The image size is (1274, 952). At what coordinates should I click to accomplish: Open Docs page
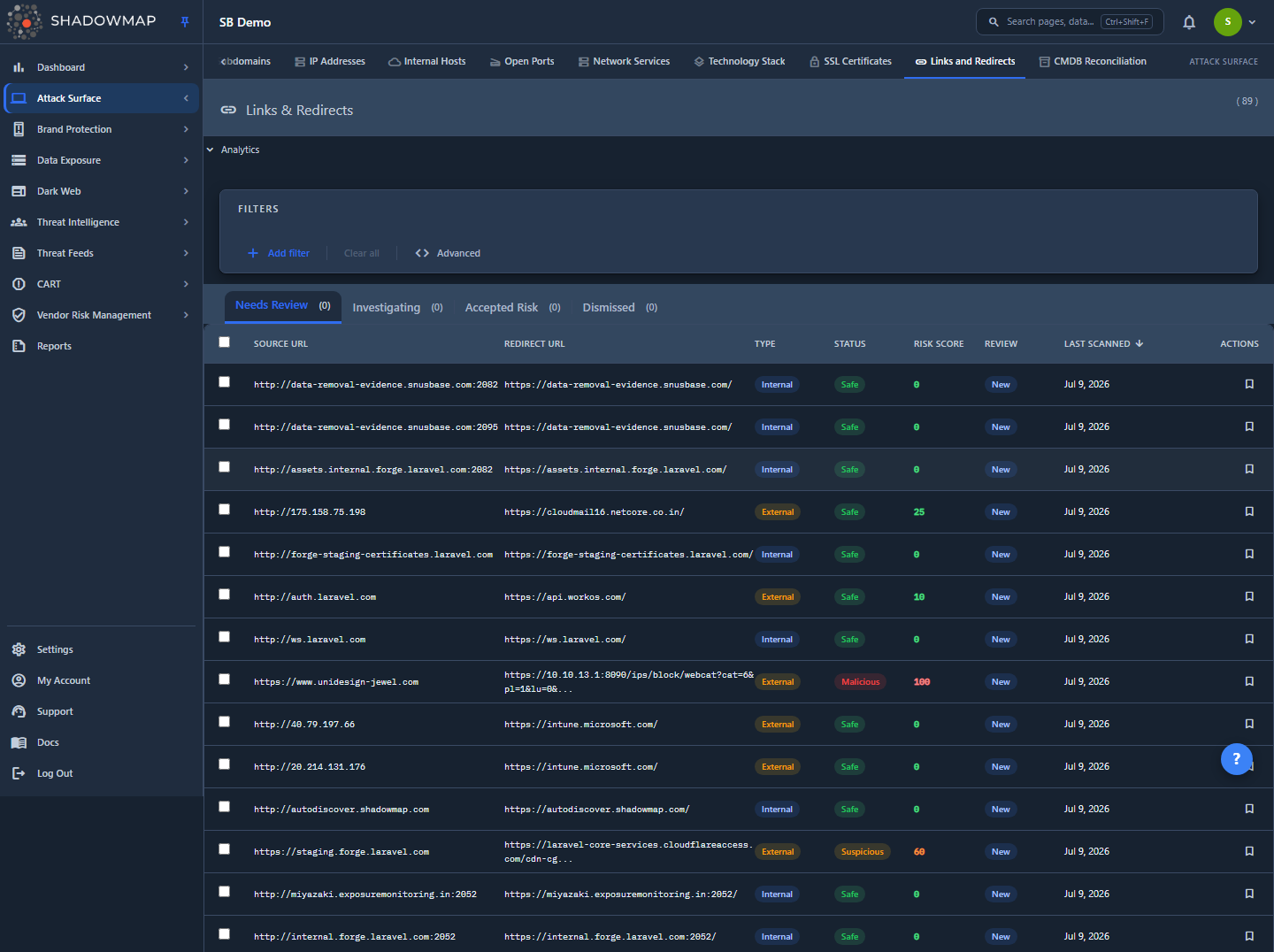(x=100, y=742)
